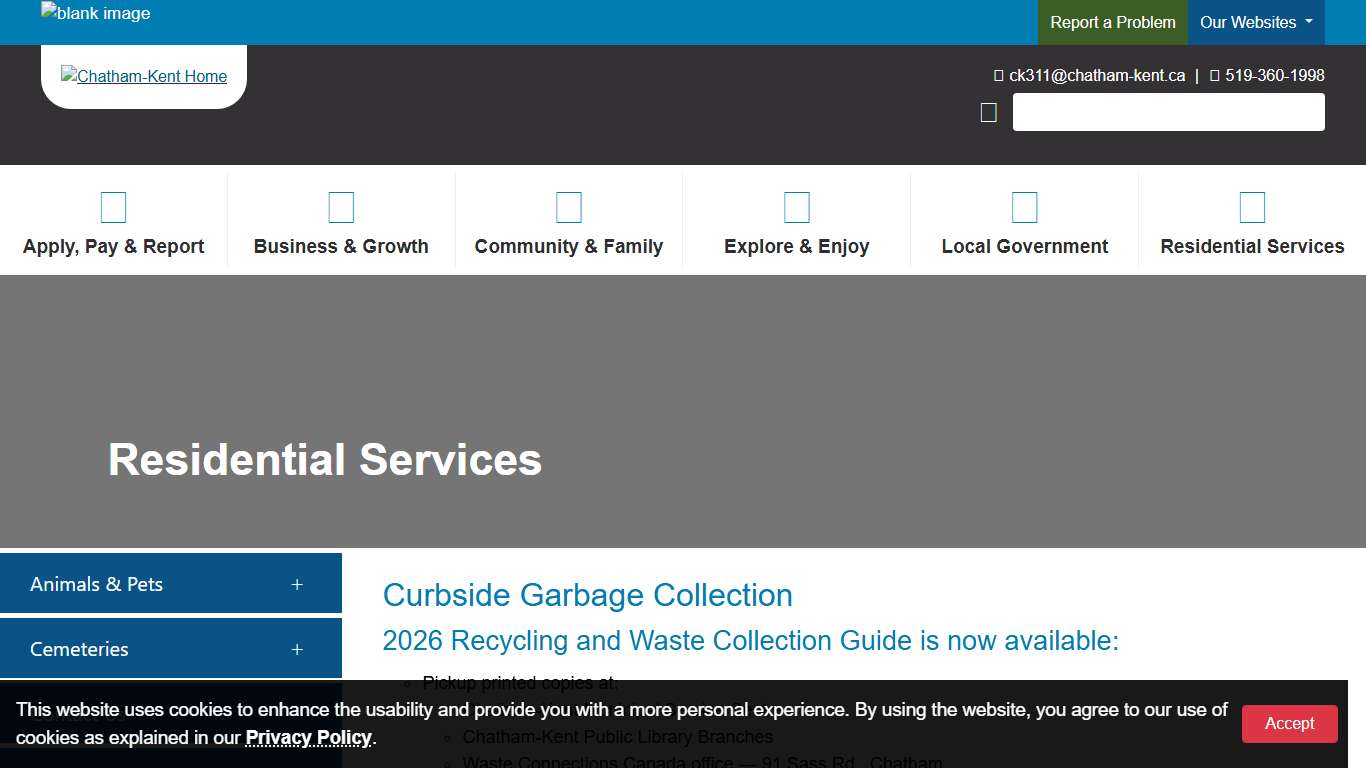The image size is (1366, 768).
Task: Click the Explore & Enjoy icon
Action: click(x=797, y=207)
